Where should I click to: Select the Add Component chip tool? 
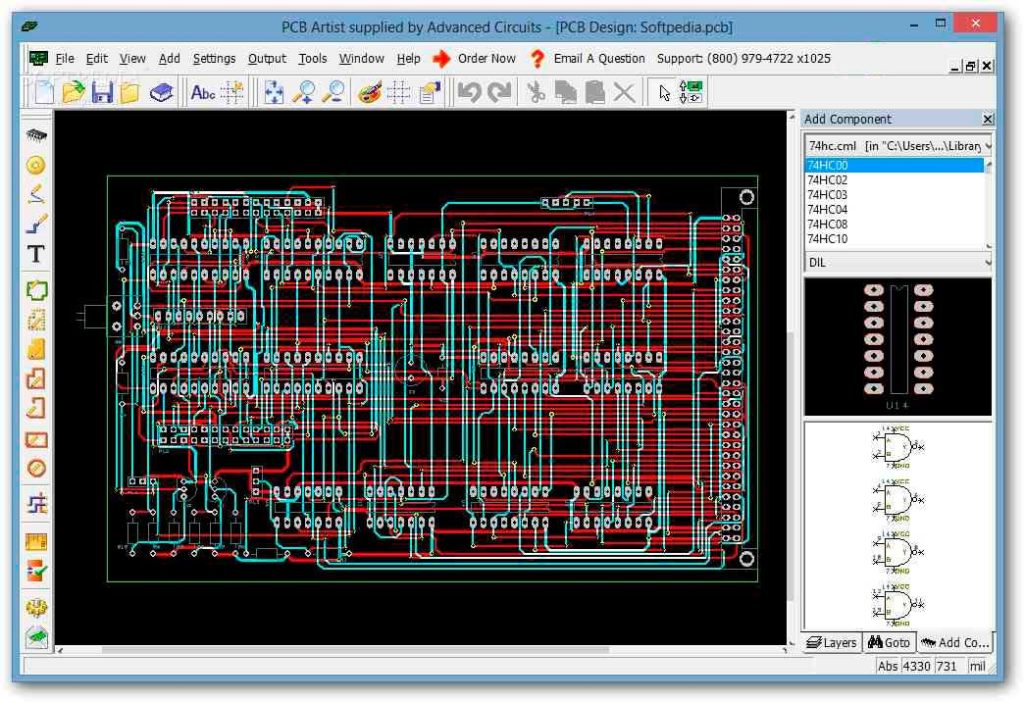(x=36, y=135)
